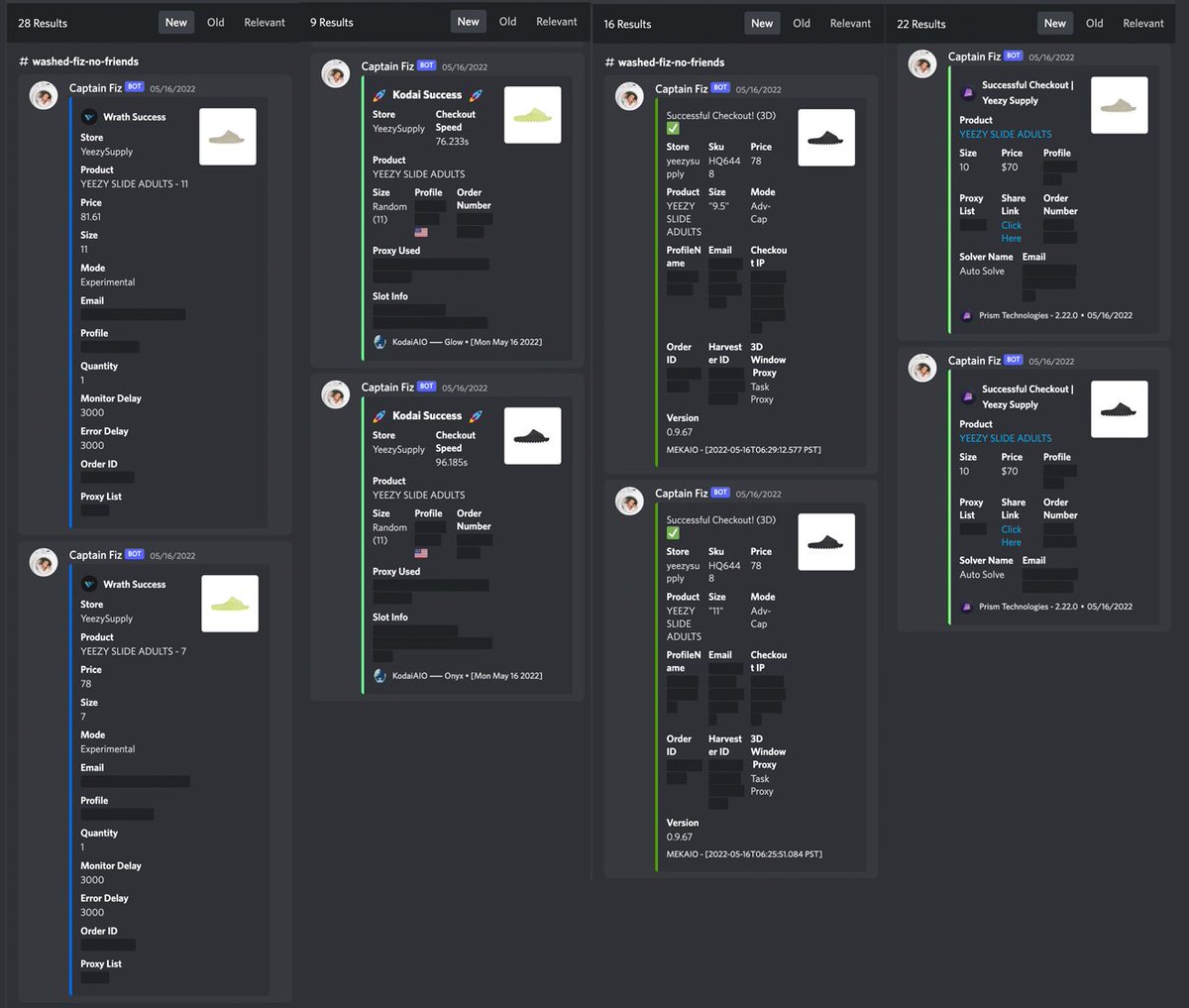Click the leading rocket emoji on the Kodai Success 76.233s embed
1189x1008 pixels.
pyautogui.click(x=379, y=95)
